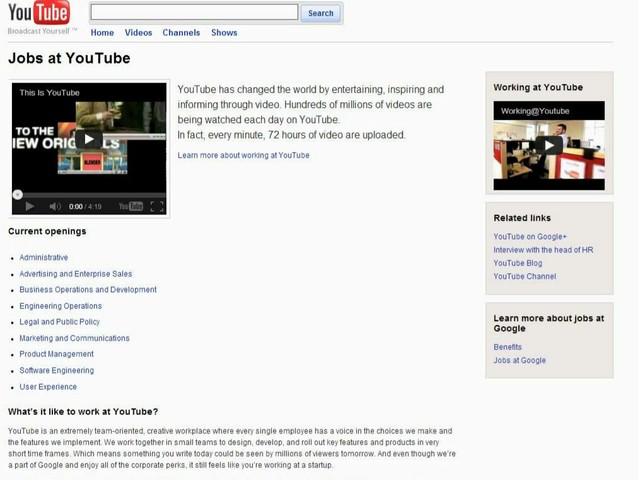Image resolution: width=638 pixels, height=480 pixels.
Task: Open the Home navigation tab
Action: pos(102,33)
